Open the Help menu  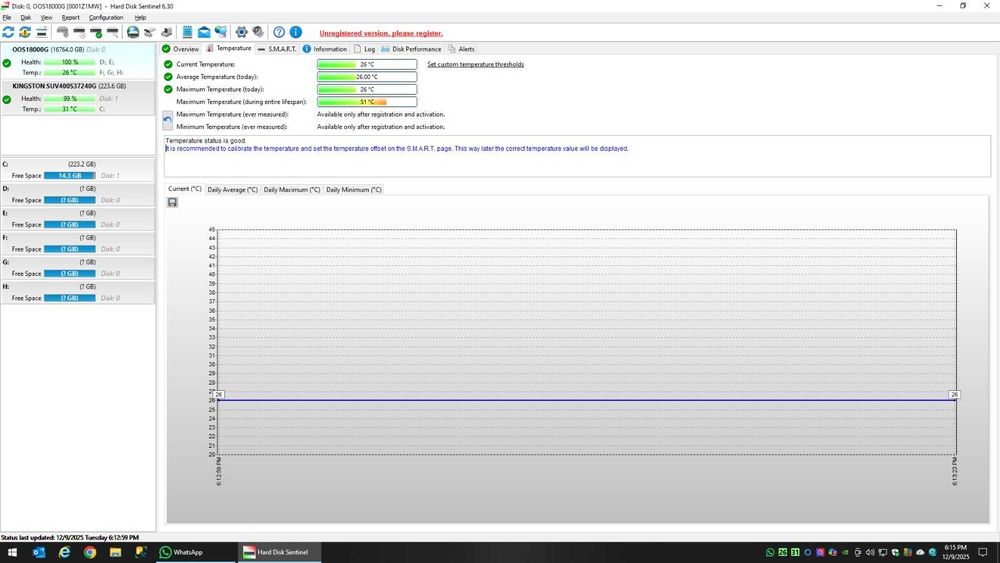click(x=140, y=18)
